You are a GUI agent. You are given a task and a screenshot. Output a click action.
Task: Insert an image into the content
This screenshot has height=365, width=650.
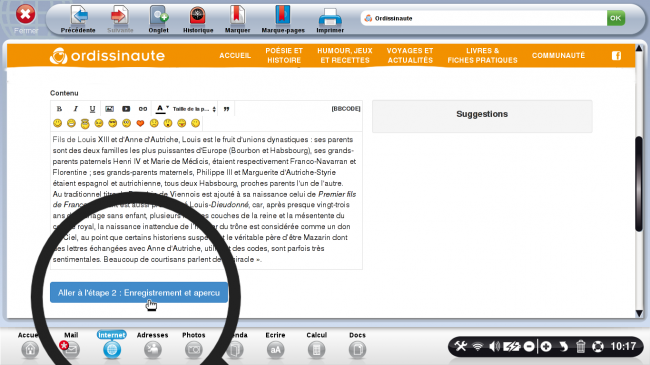(x=109, y=109)
